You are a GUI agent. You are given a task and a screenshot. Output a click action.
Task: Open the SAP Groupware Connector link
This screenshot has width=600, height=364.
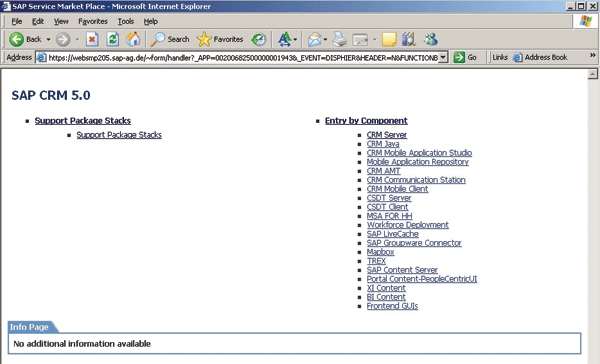(414, 243)
